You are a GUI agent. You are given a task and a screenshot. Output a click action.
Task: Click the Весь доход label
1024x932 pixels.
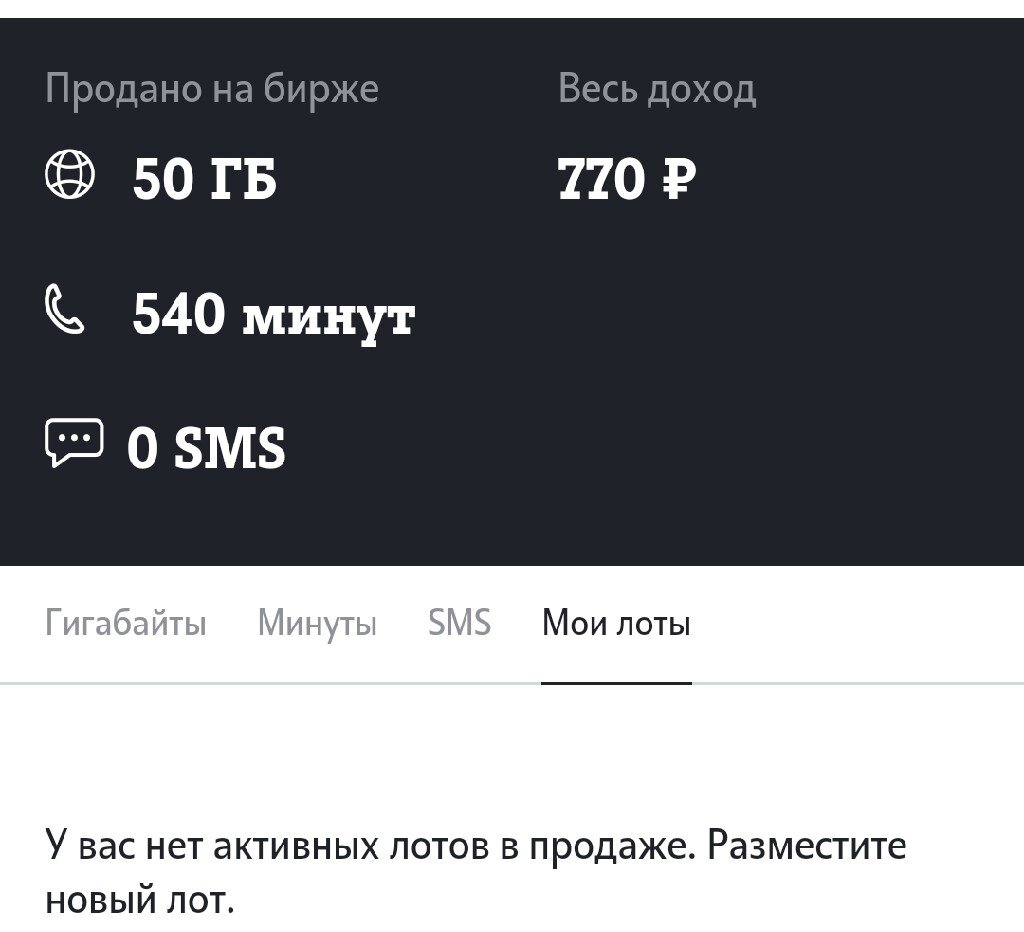(x=657, y=88)
